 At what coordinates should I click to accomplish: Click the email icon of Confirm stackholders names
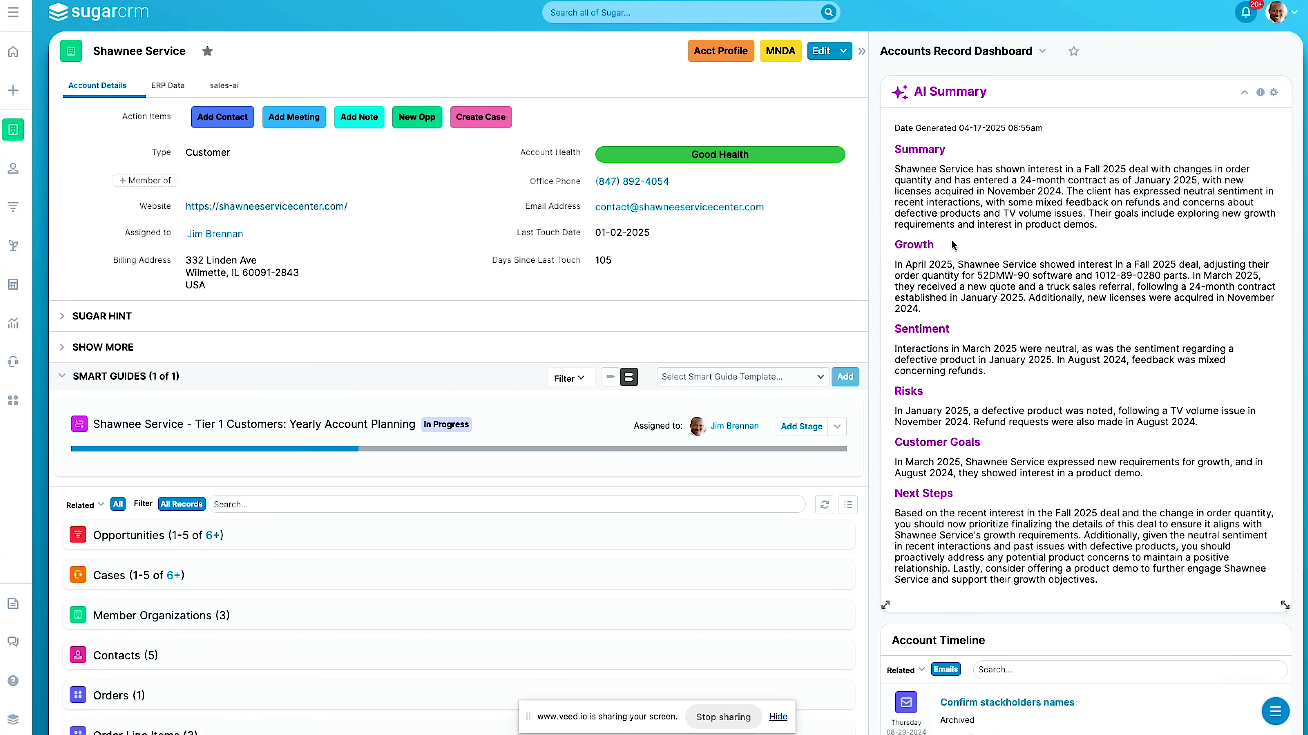click(905, 702)
